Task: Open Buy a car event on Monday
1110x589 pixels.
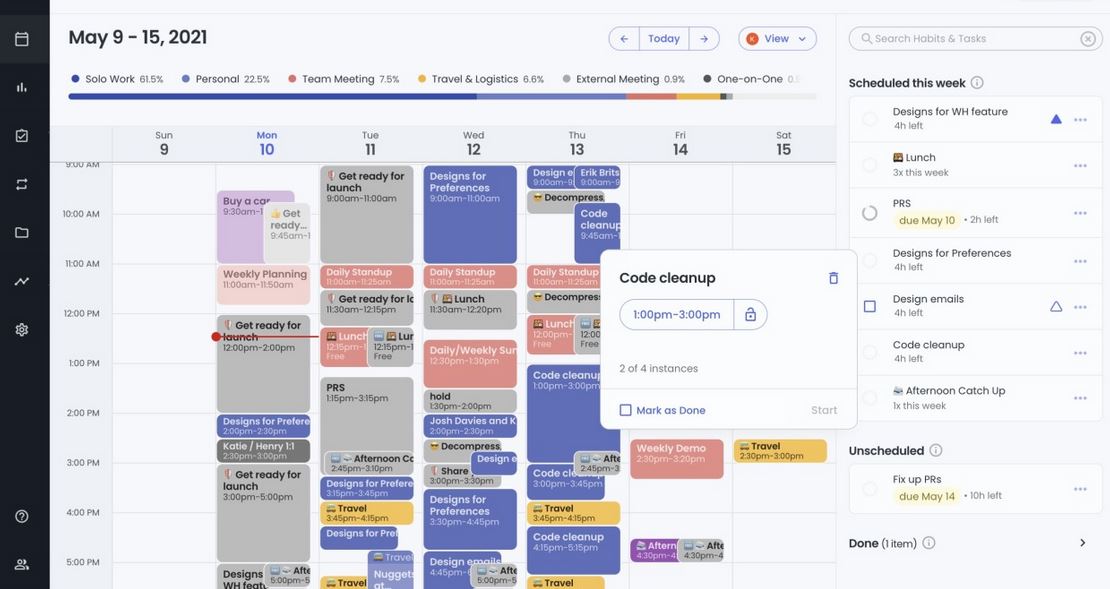Action: click(241, 227)
